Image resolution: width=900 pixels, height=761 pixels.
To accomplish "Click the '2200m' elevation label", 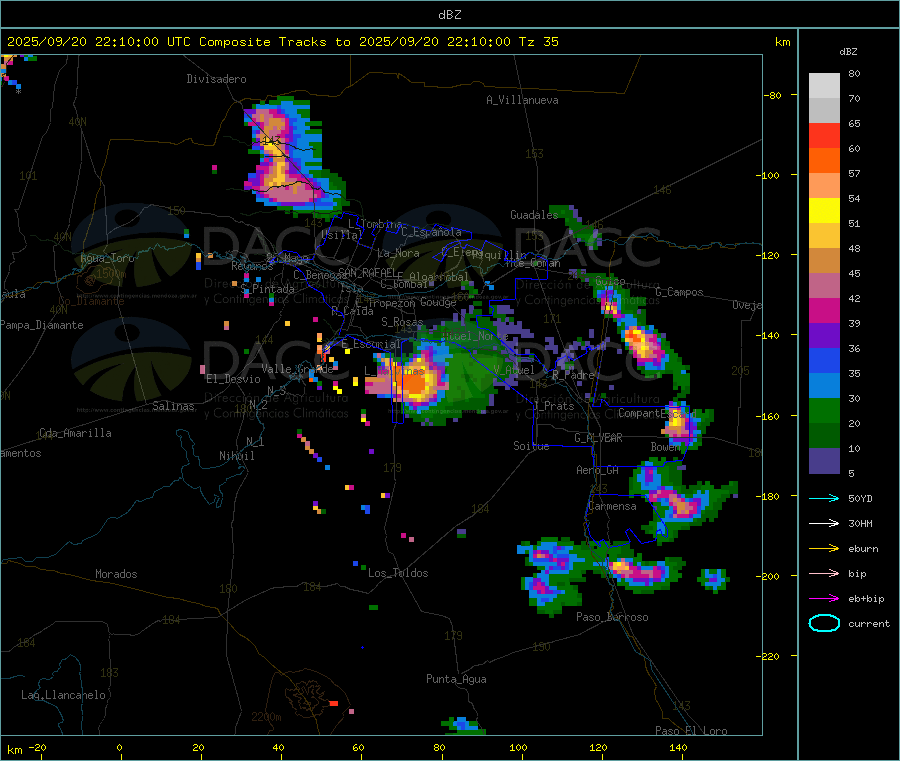I will click(x=266, y=717).
